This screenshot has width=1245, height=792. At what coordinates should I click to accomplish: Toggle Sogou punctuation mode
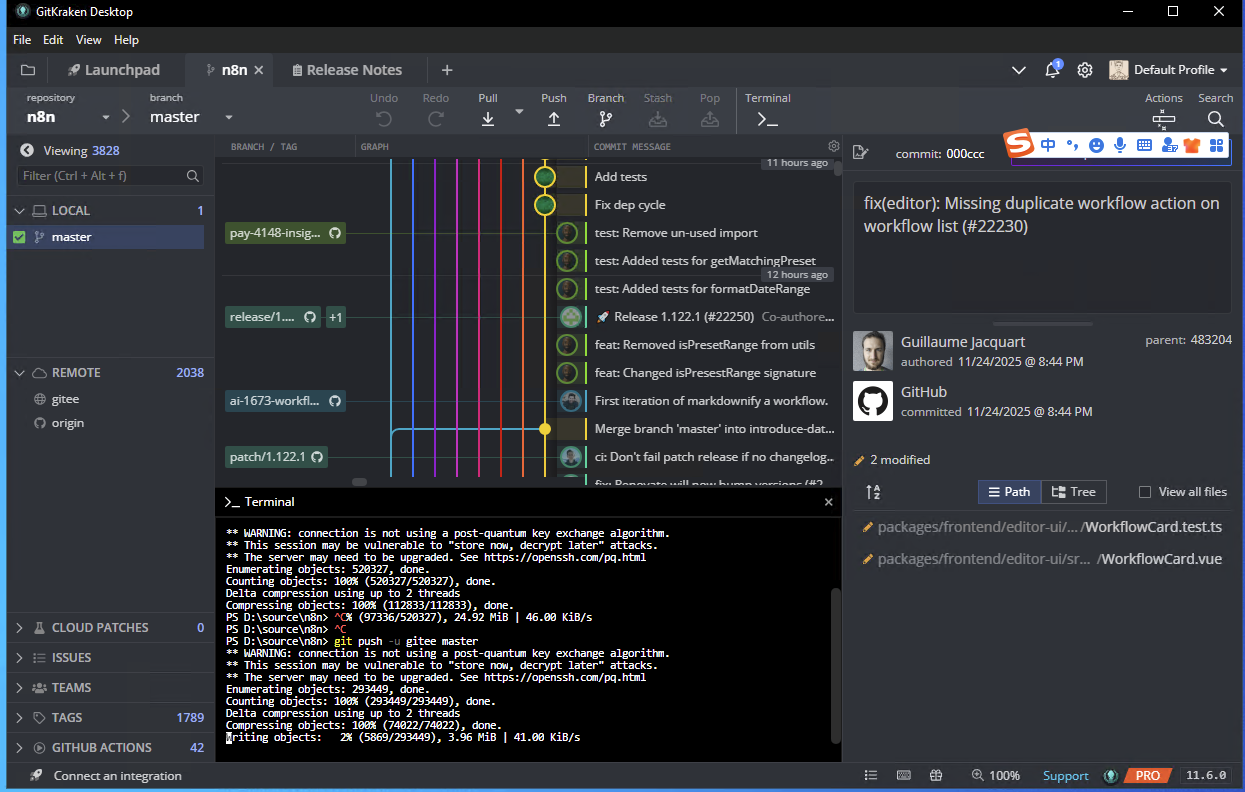[1072, 145]
